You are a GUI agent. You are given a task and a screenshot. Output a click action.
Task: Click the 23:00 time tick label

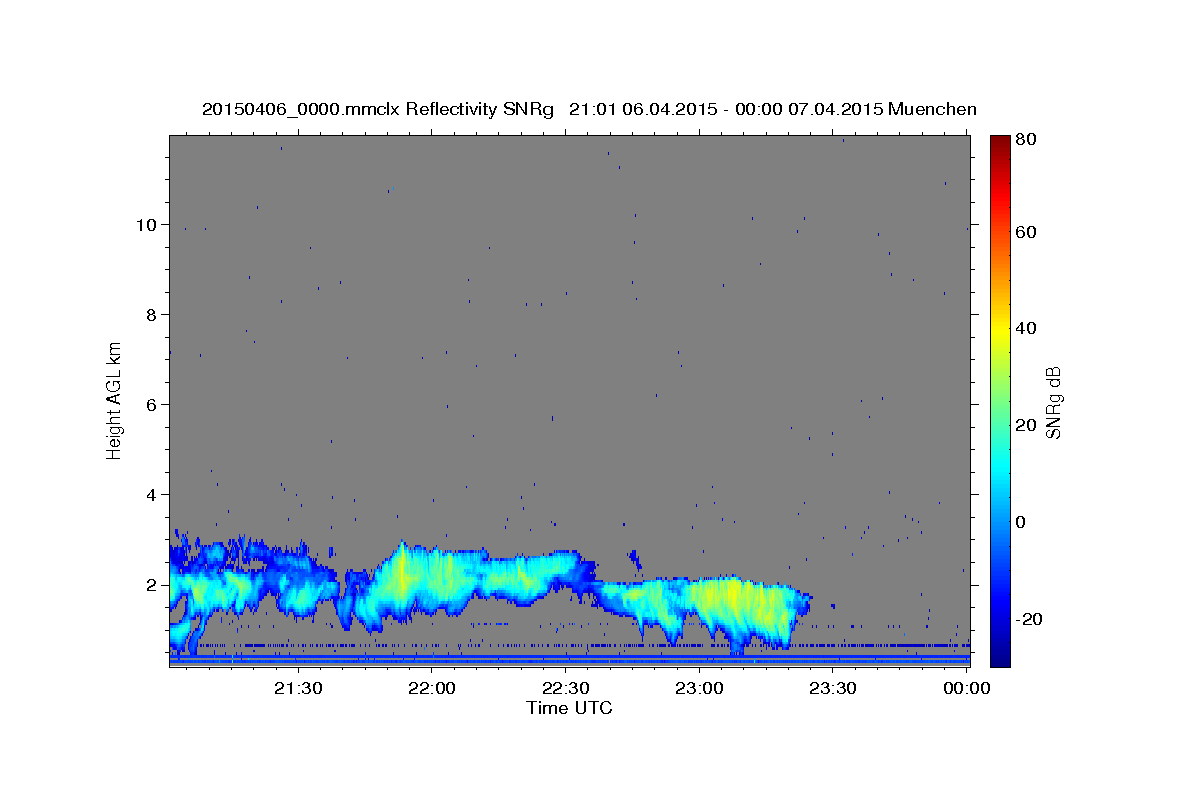coord(699,688)
